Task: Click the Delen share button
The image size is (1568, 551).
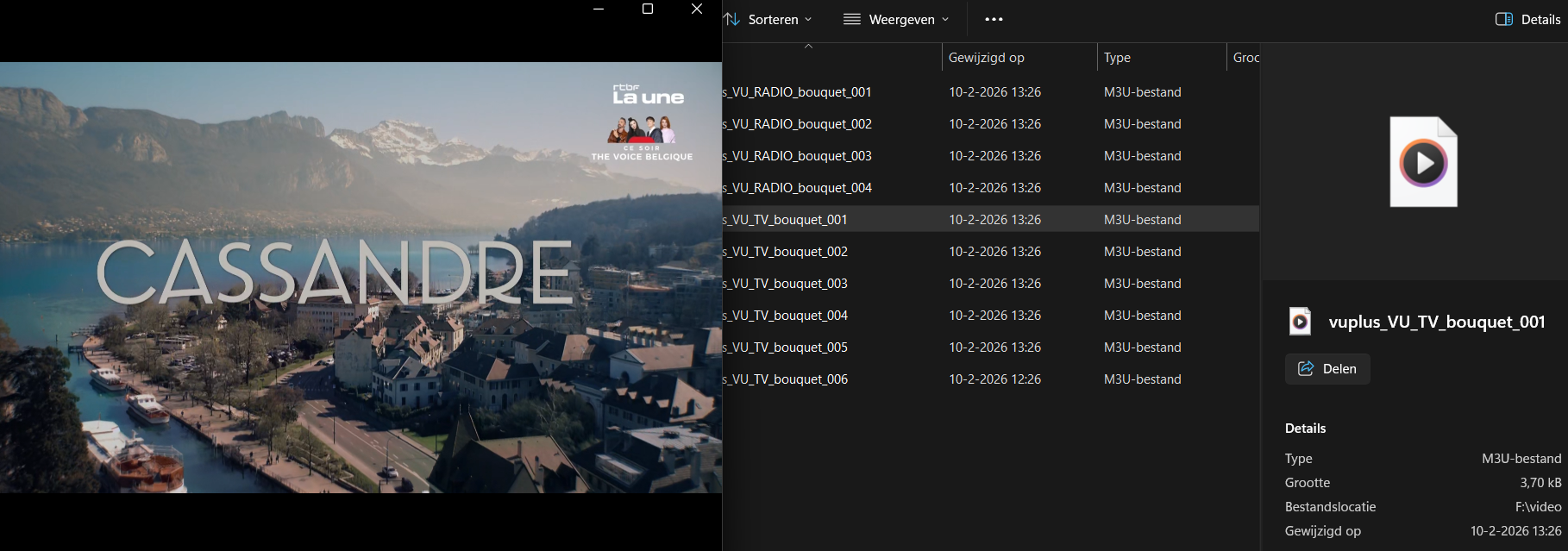Action: pyautogui.click(x=1327, y=369)
